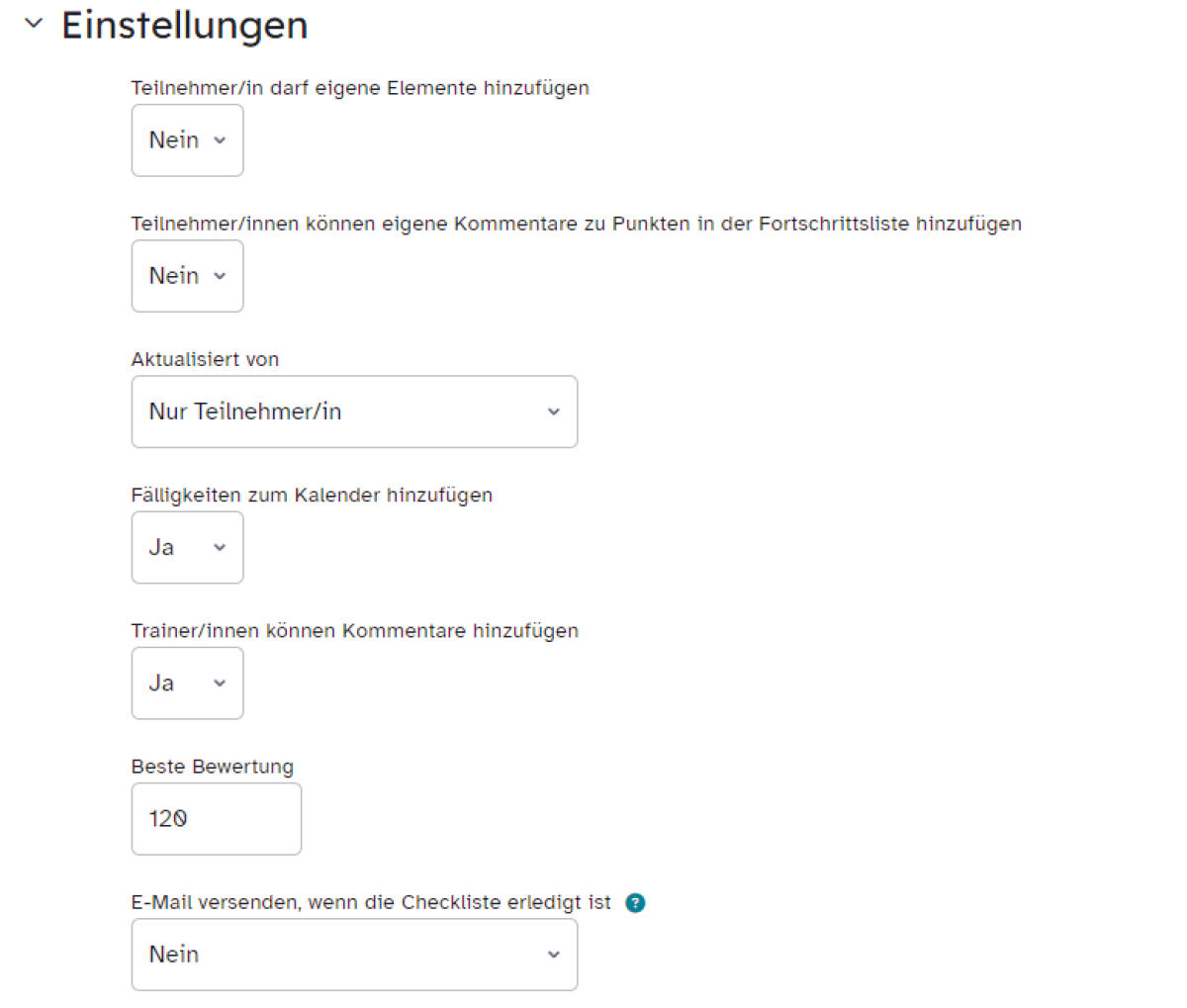The width and height of the screenshot is (1187, 1008).
Task: Click the Beste Bewertung input field
Action: point(217,819)
